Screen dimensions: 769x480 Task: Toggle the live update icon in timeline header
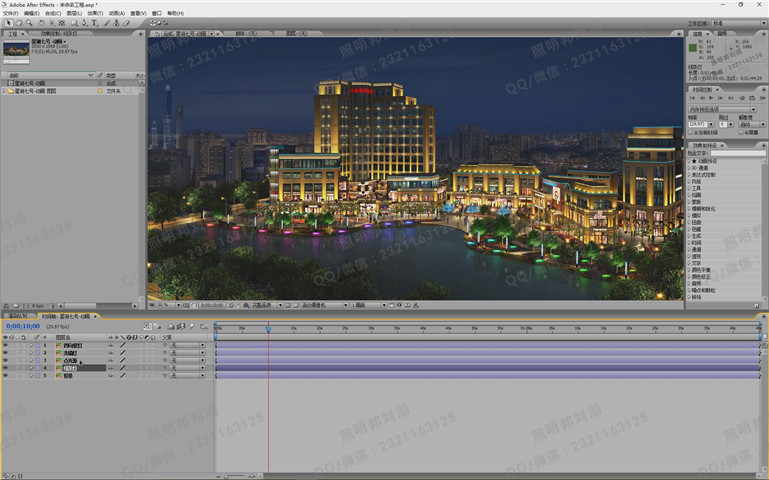click(x=147, y=326)
